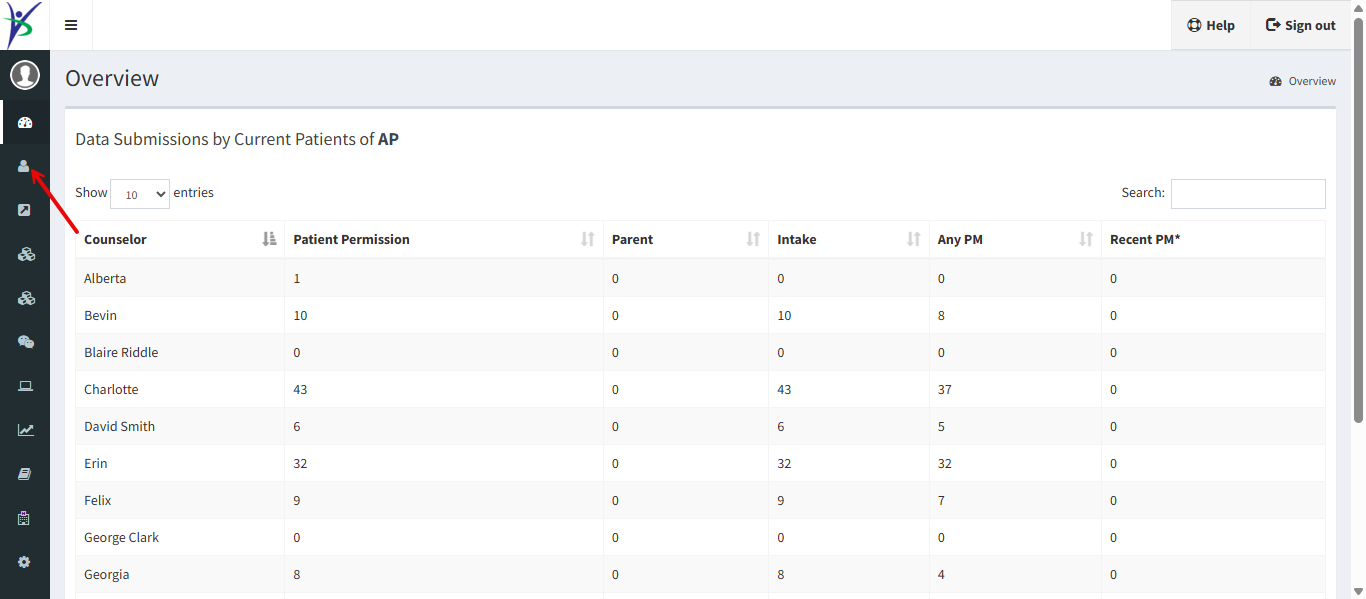Open the book sidebar icon
This screenshot has height=599, width=1366.
(x=25, y=474)
